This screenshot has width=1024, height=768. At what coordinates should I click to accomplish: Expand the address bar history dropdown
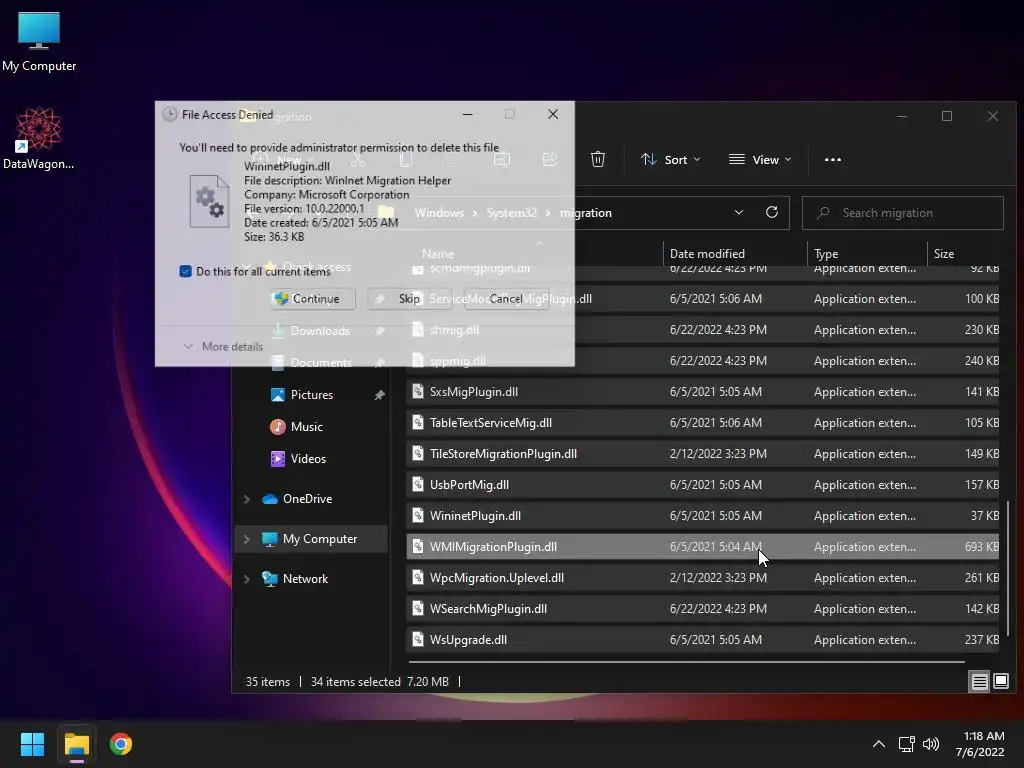coord(739,212)
